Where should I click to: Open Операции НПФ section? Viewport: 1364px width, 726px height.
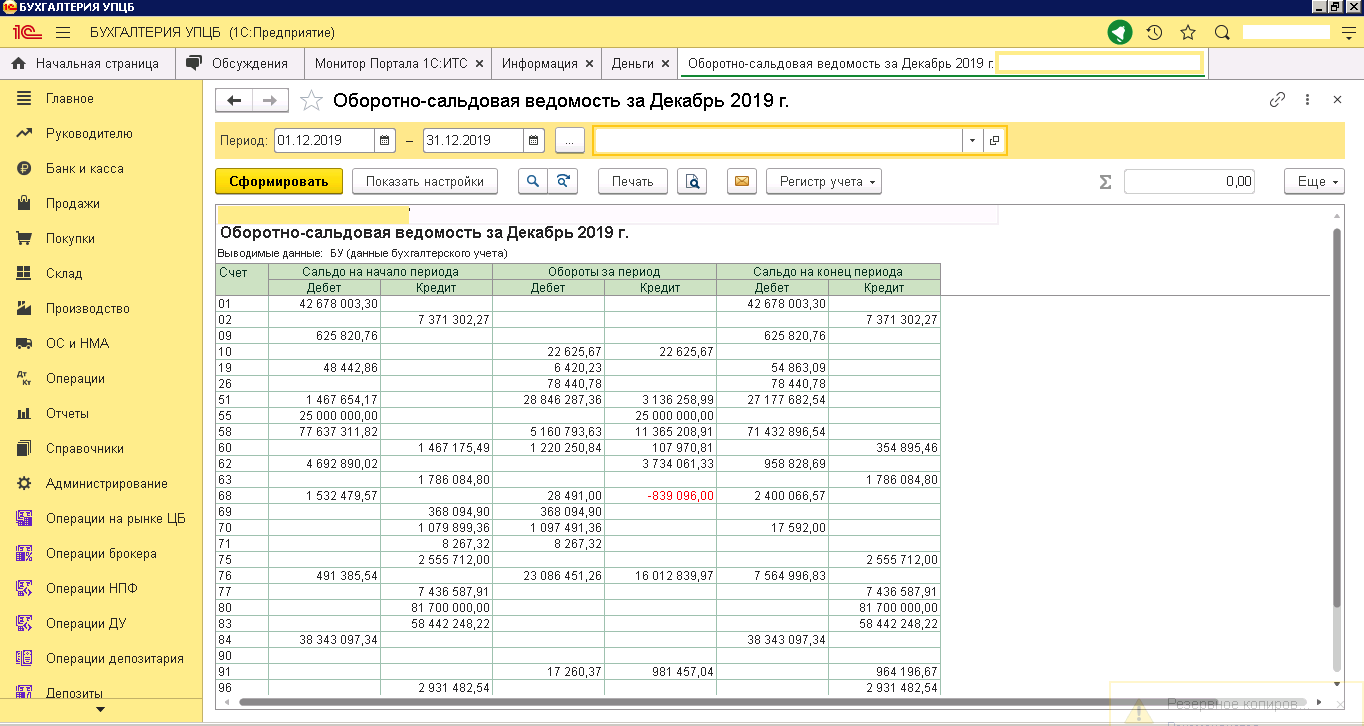(100, 588)
